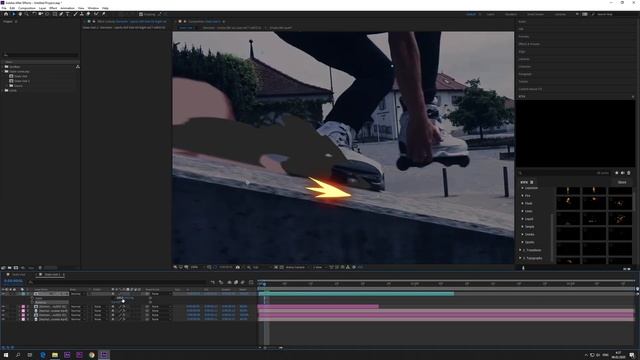
Task: Hide layer 3 using its eye toggle
Action: (4, 311)
